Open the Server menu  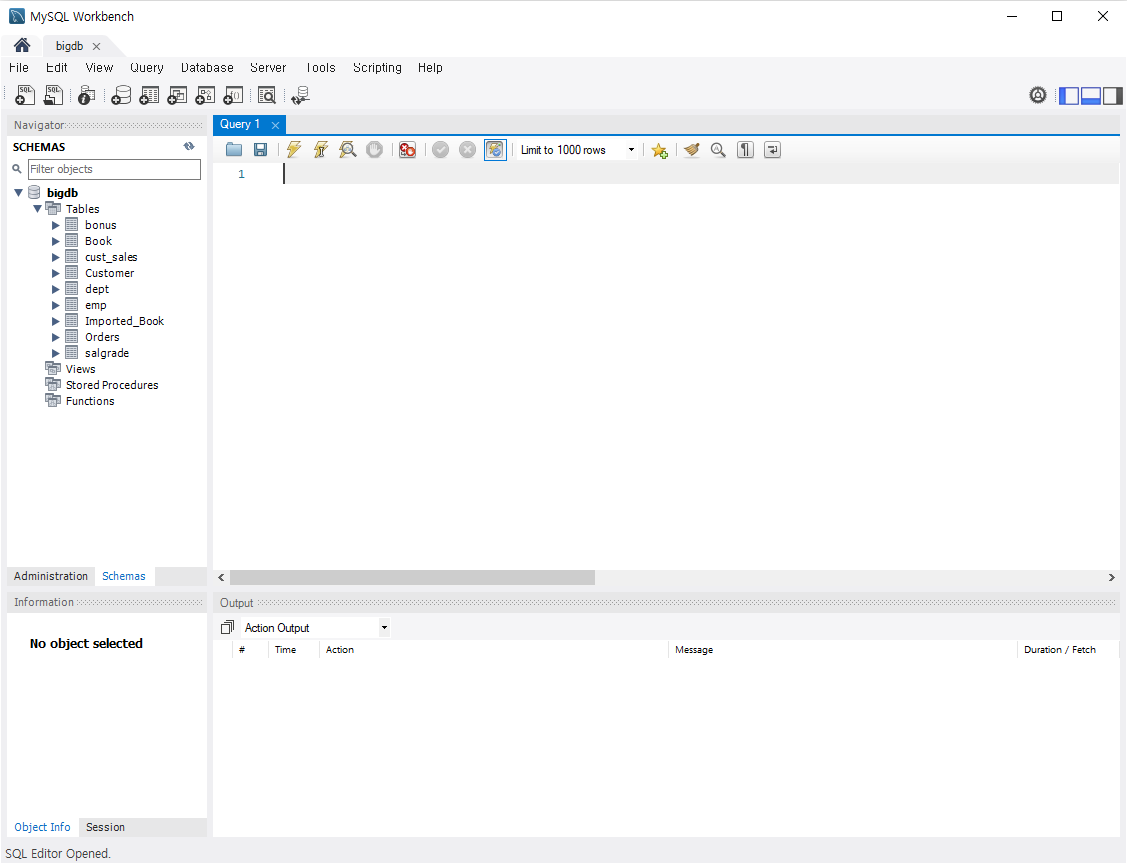click(268, 68)
